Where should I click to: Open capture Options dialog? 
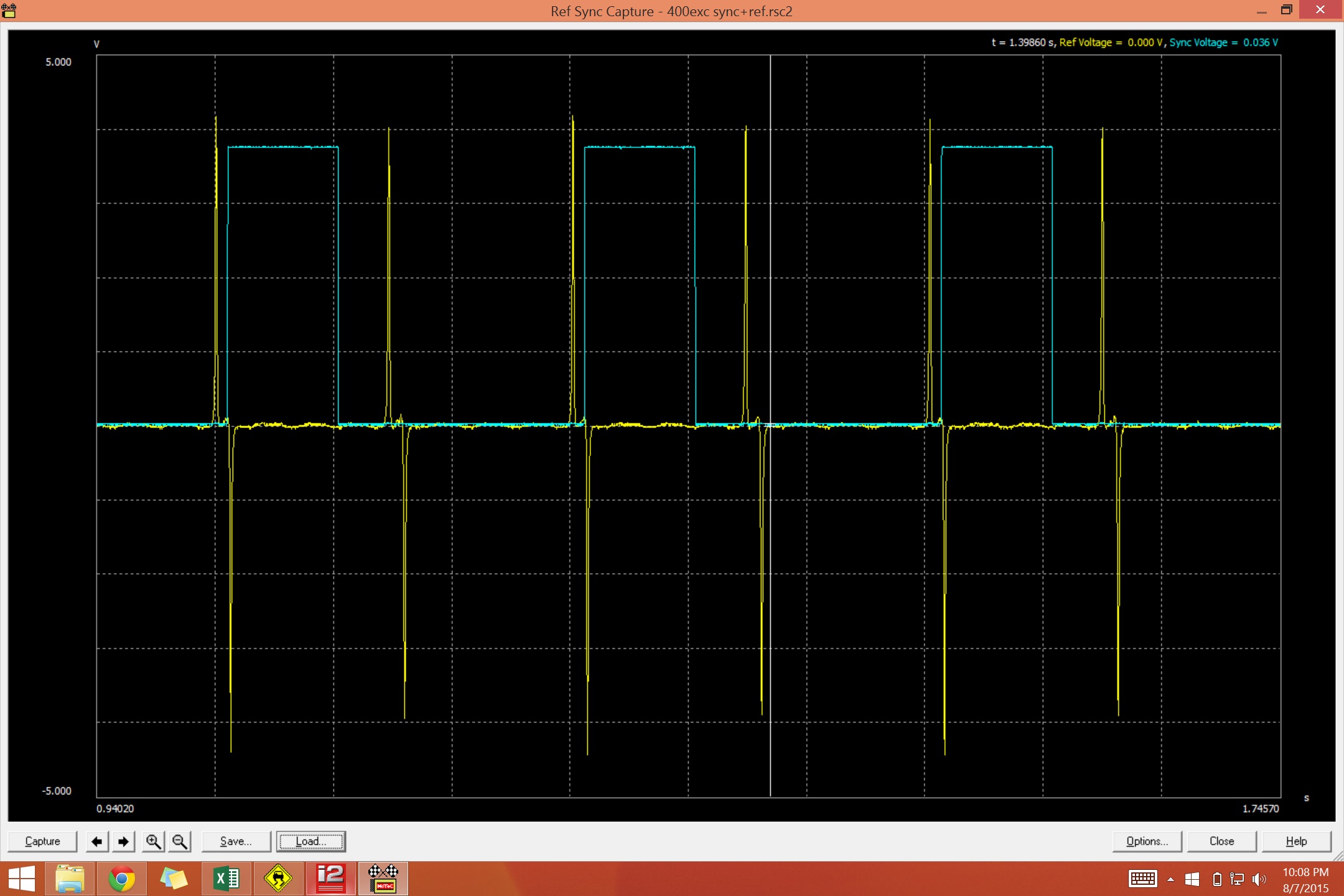(1147, 841)
